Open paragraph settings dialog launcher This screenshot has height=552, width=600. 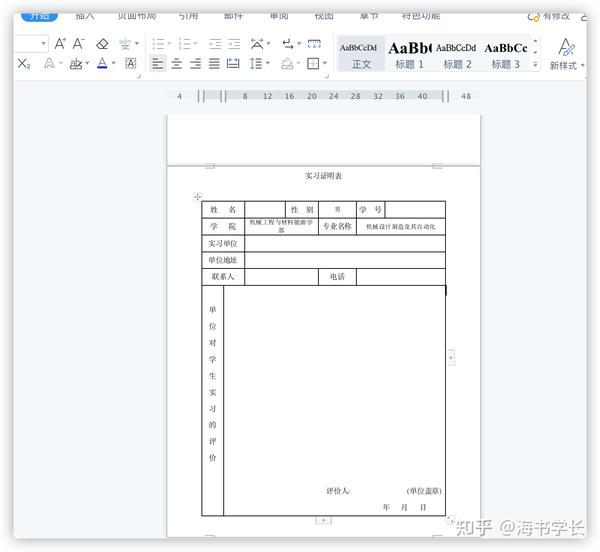327,77
